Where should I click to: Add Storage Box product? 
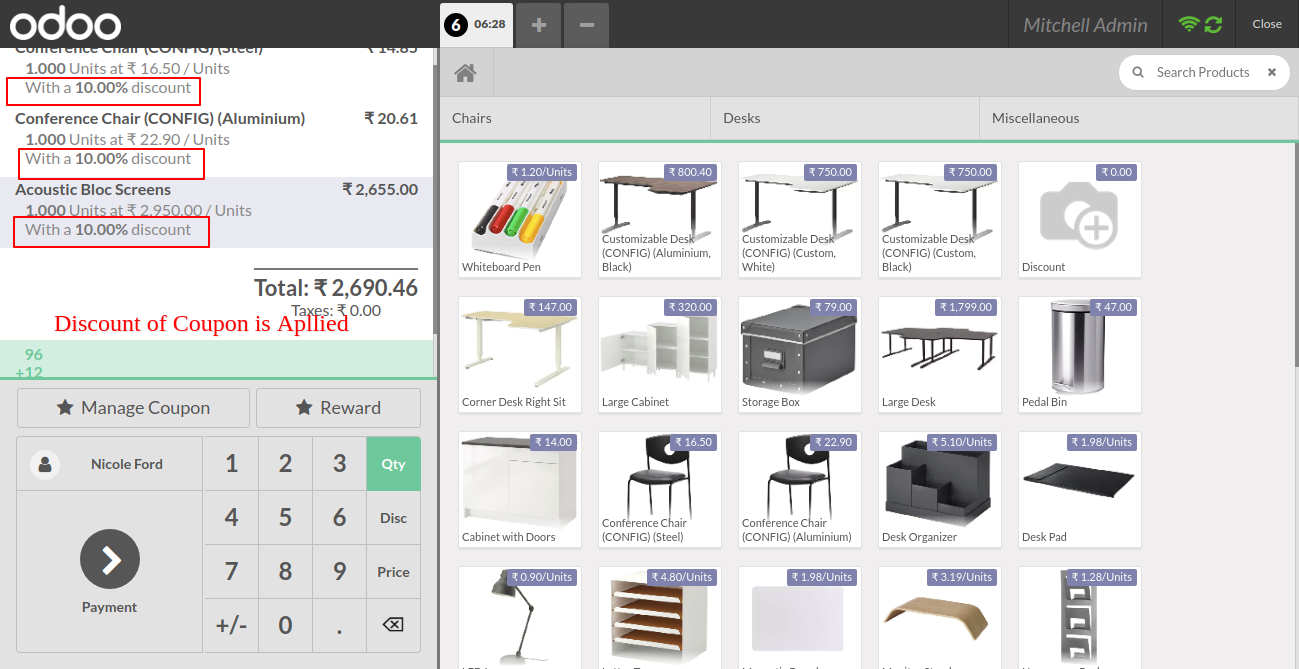tap(800, 354)
